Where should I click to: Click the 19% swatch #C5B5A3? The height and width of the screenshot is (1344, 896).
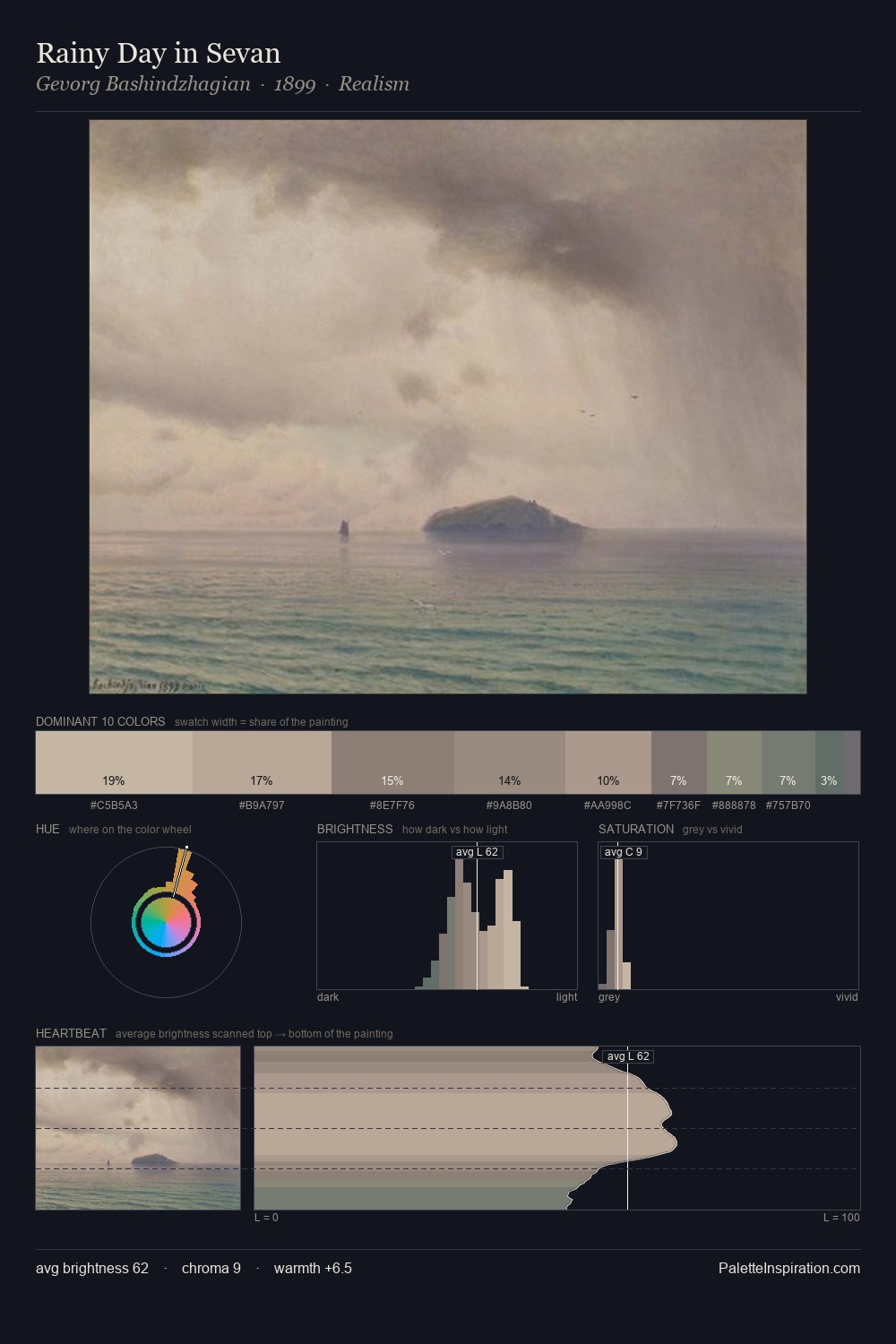tap(114, 762)
